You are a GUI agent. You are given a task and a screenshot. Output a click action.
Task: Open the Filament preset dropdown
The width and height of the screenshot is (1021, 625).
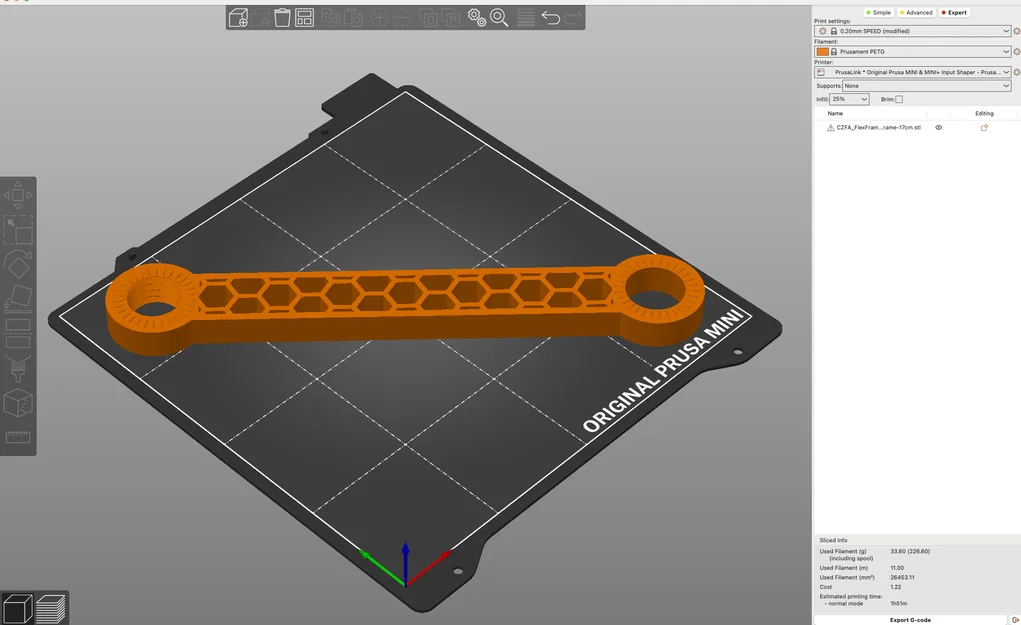click(912, 51)
